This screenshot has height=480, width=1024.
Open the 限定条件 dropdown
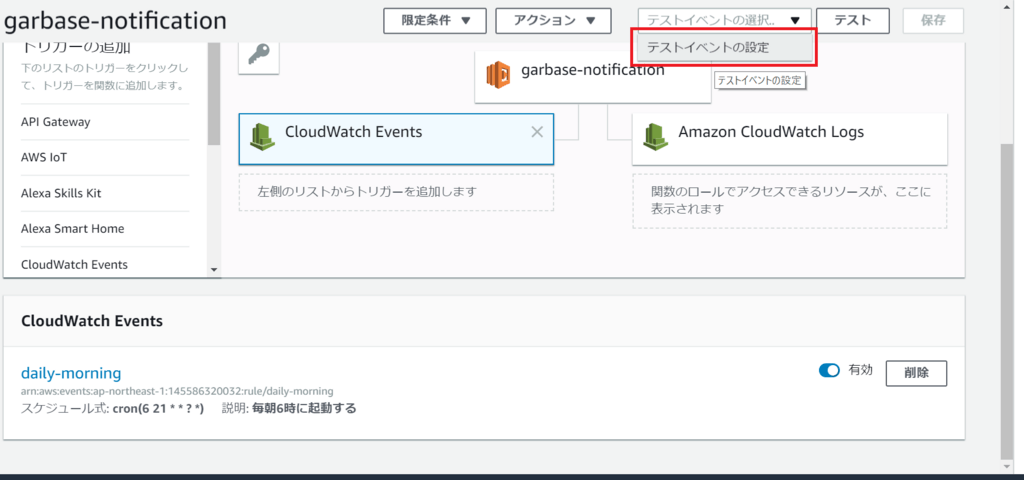tap(434, 20)
